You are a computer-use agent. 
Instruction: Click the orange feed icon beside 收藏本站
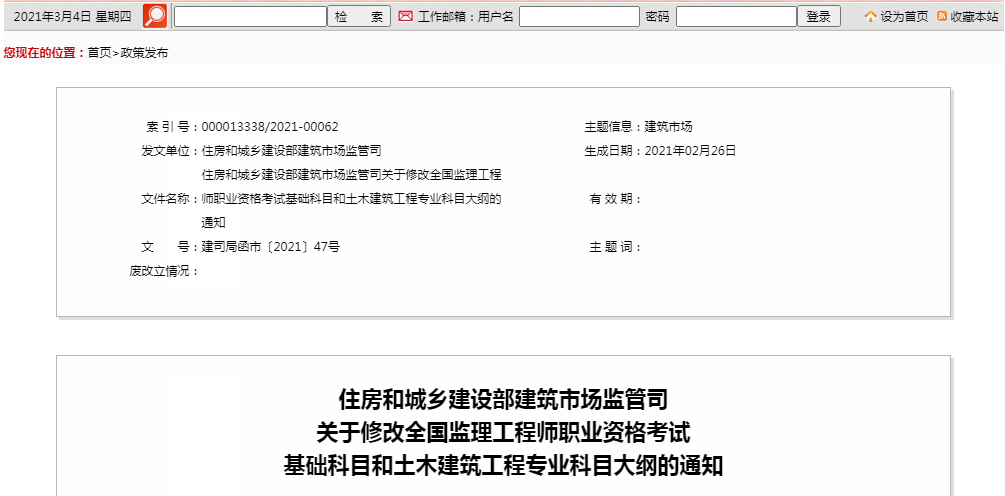[942, 17]
